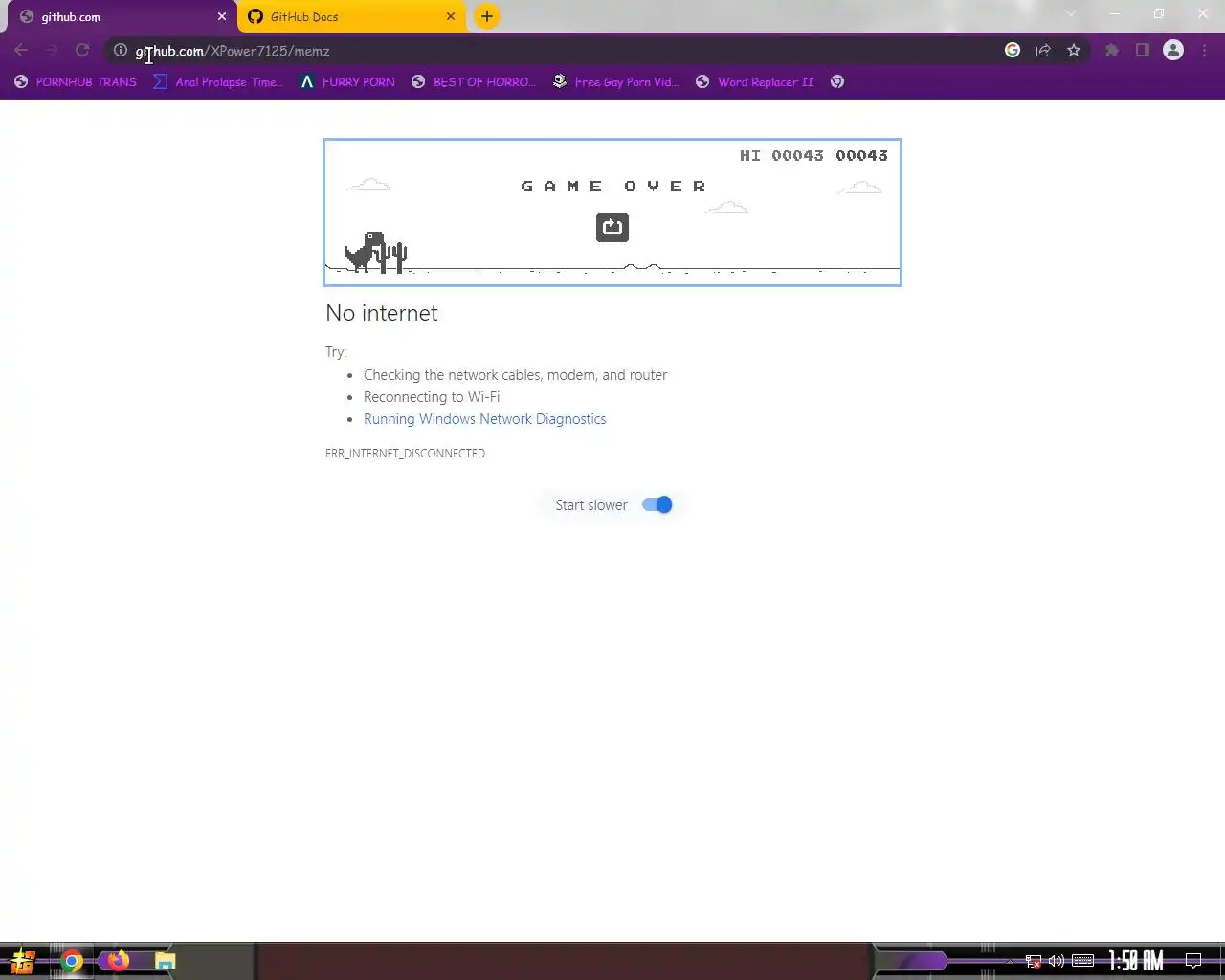1225x980 pixels.
Task: Click the dinosaur in the game canvas
Action: [x=365, y=252]
